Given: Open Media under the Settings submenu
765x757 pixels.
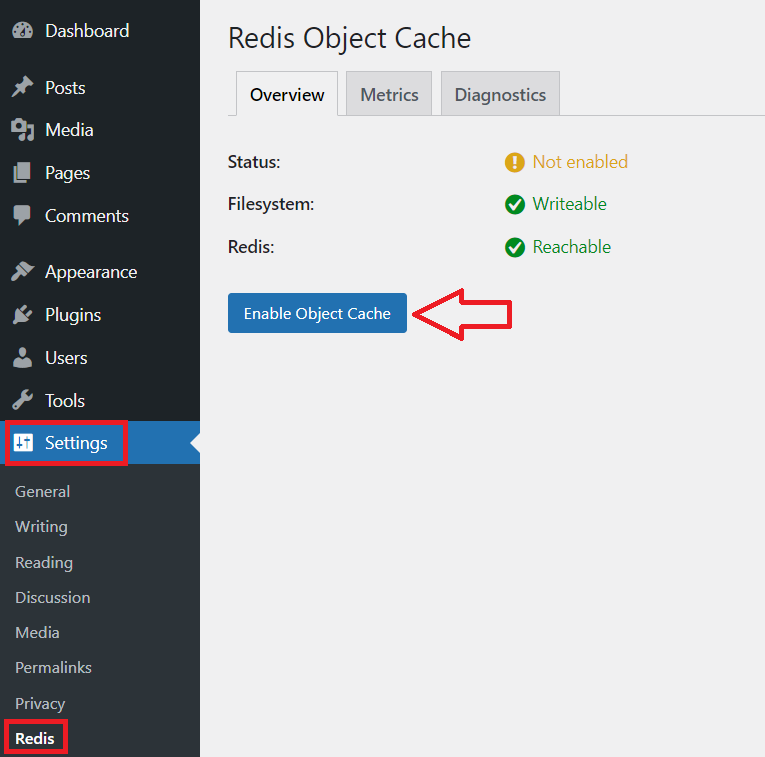Looking at the screenshot, I should 37,633.
